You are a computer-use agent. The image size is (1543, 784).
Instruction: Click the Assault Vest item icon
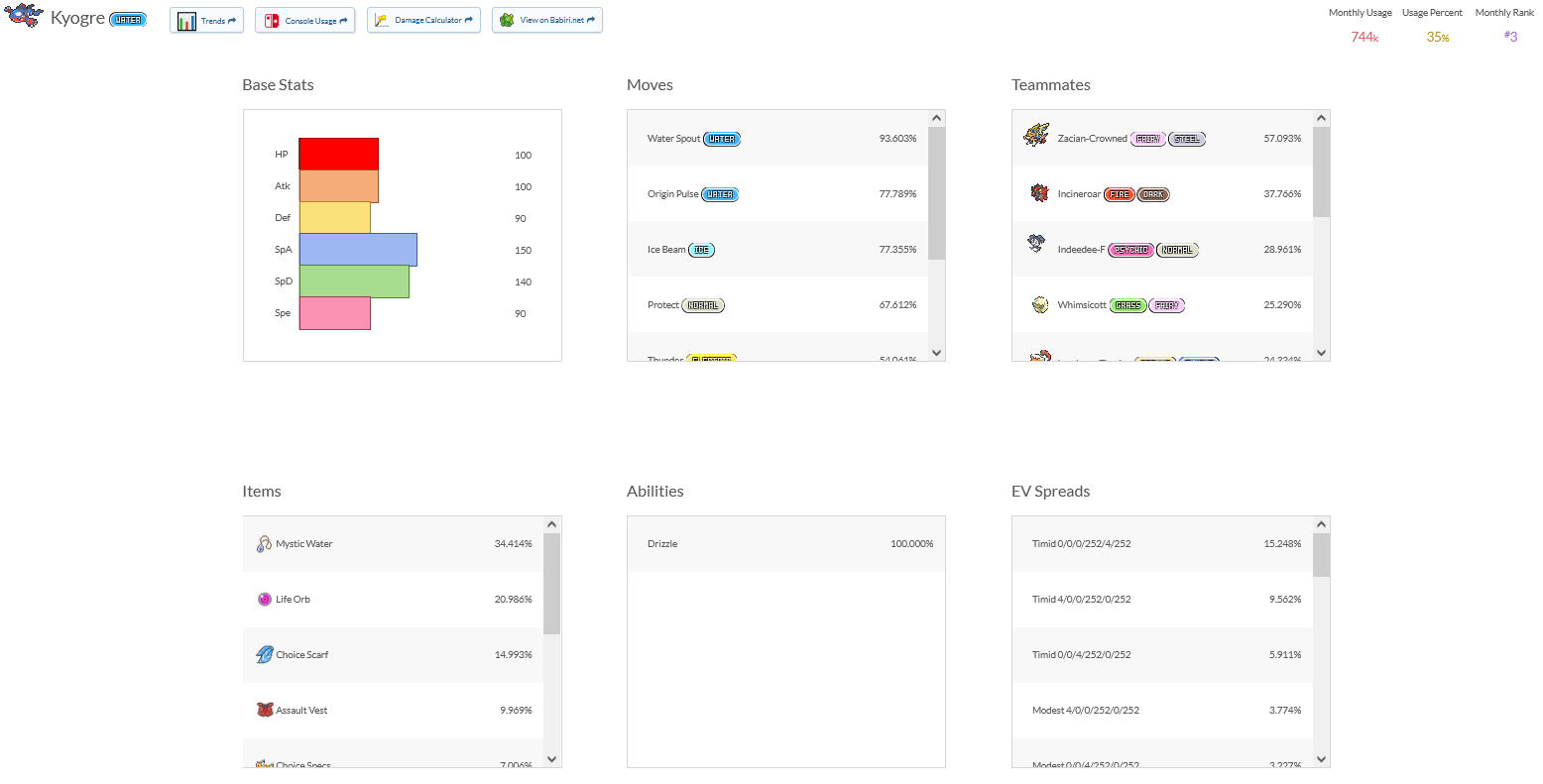coord(264,710)
